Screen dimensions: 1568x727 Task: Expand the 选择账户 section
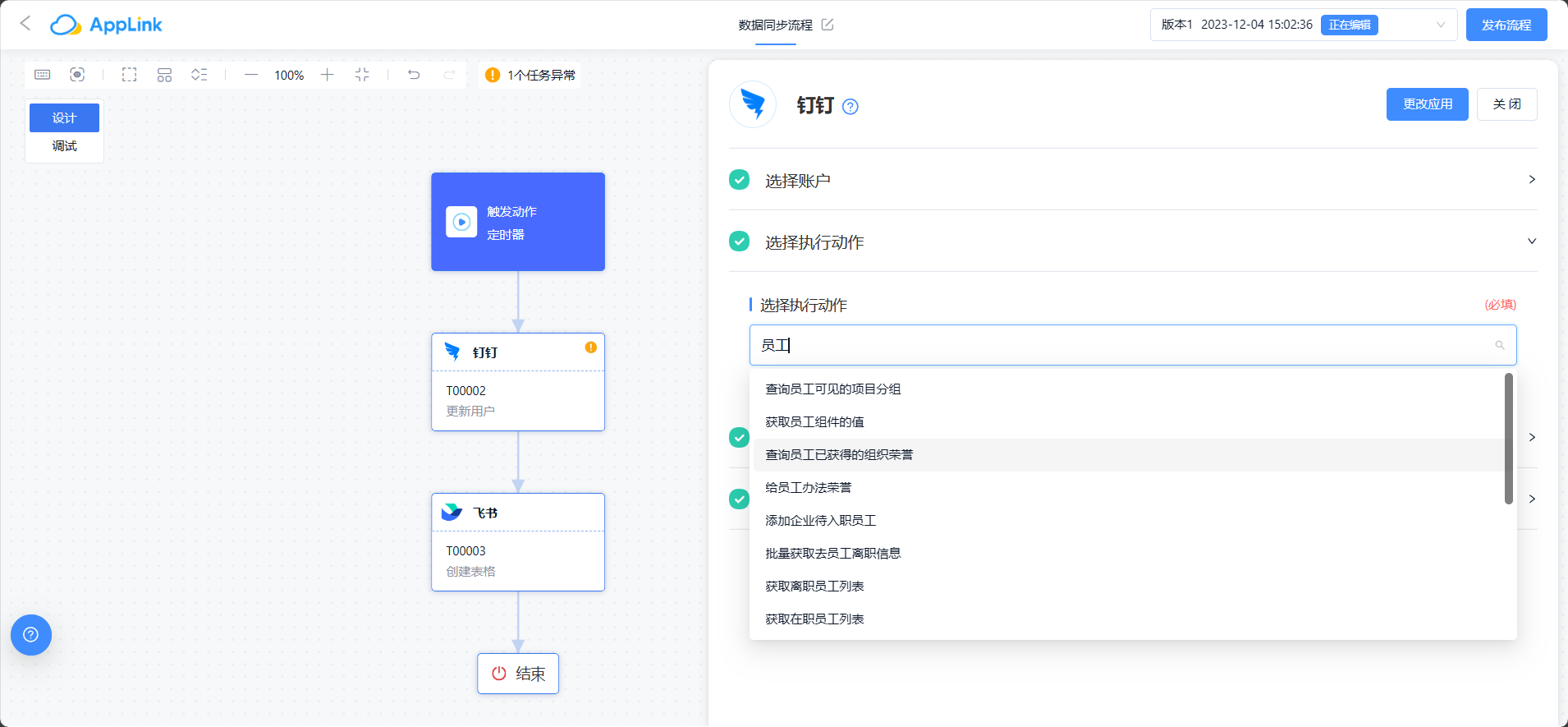point(1133,180)
